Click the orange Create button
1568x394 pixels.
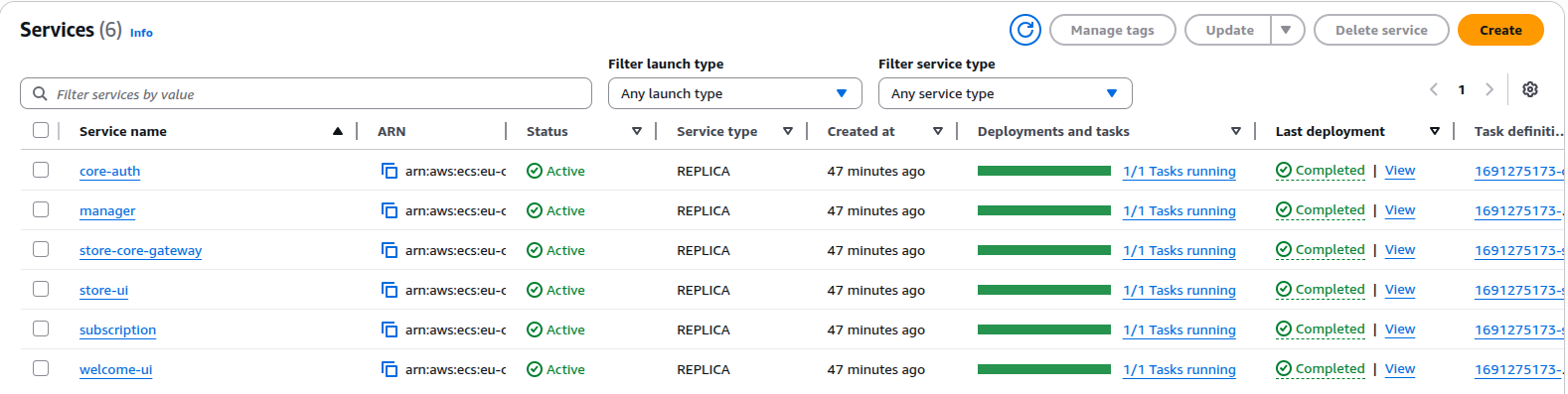(x=1500, y=30)
